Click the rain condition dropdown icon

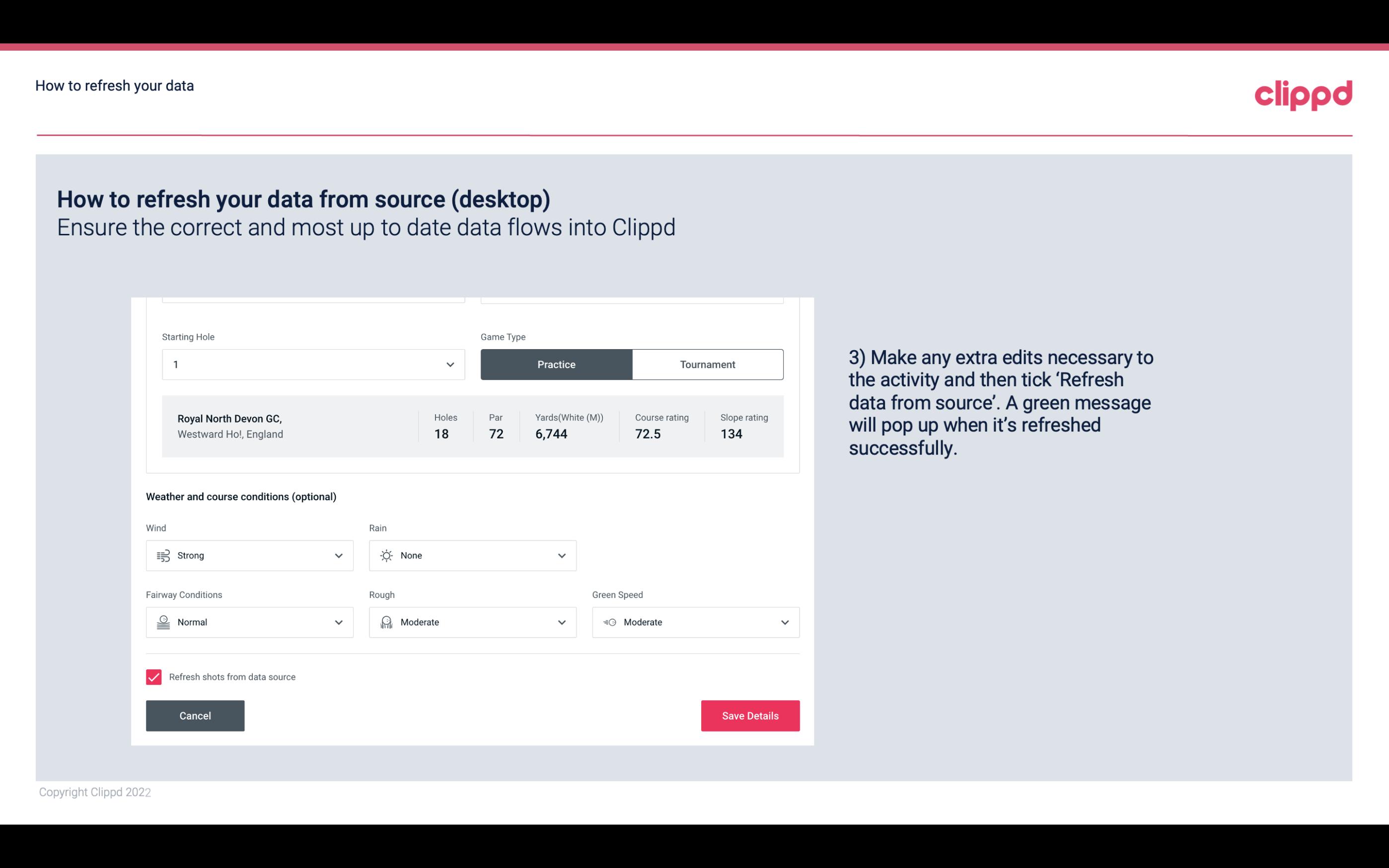561,555
